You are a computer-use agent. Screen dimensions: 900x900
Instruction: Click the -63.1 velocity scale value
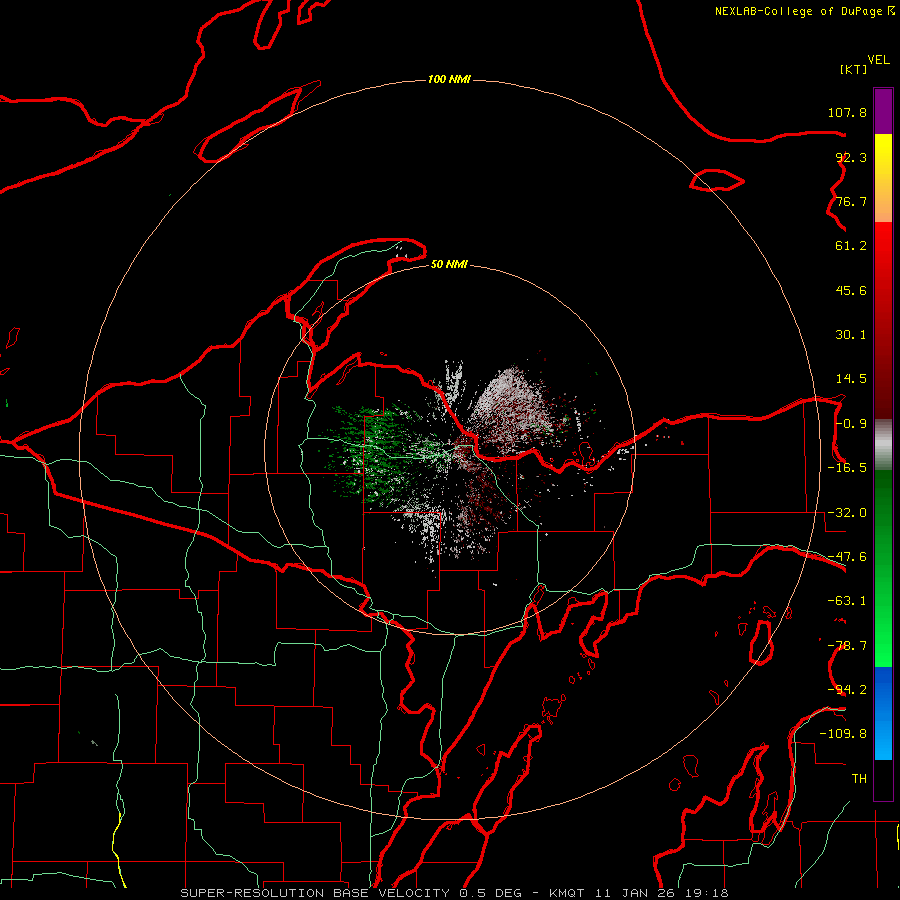[x=847, y=601]
